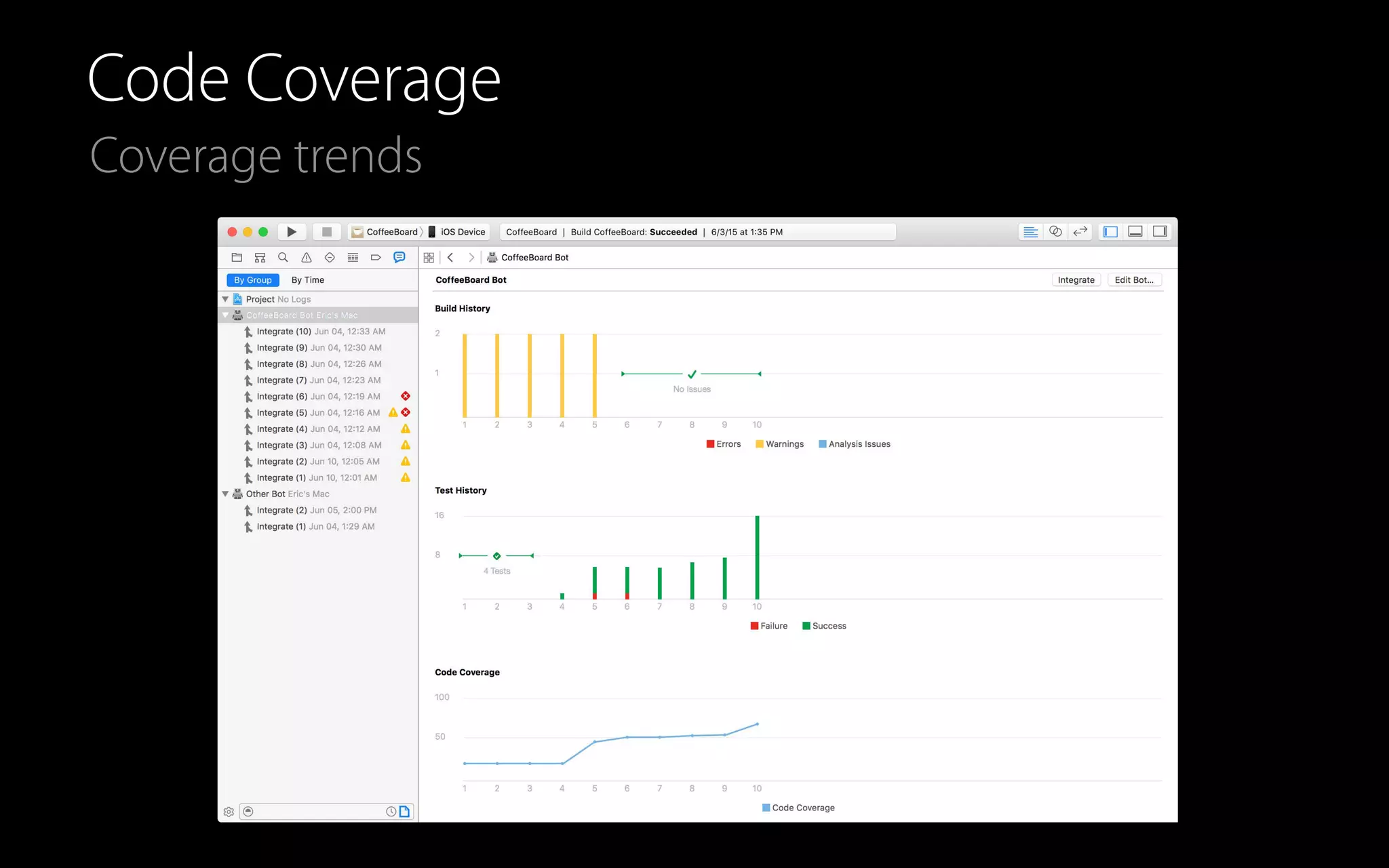
Task: Select Integrate (7) Jun 04, 12:23 AM
Action: 317,380
